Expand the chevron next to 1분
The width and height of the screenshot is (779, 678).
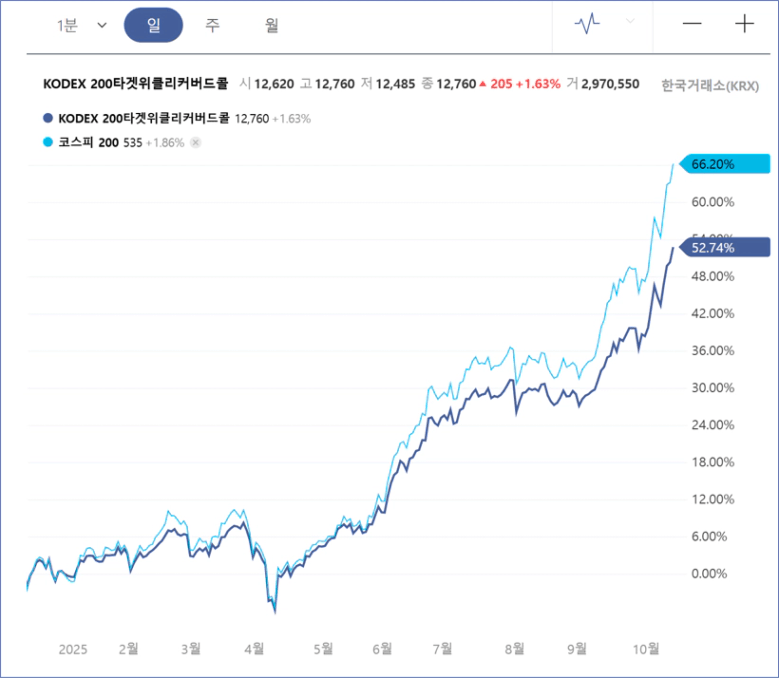coord(101,26)
